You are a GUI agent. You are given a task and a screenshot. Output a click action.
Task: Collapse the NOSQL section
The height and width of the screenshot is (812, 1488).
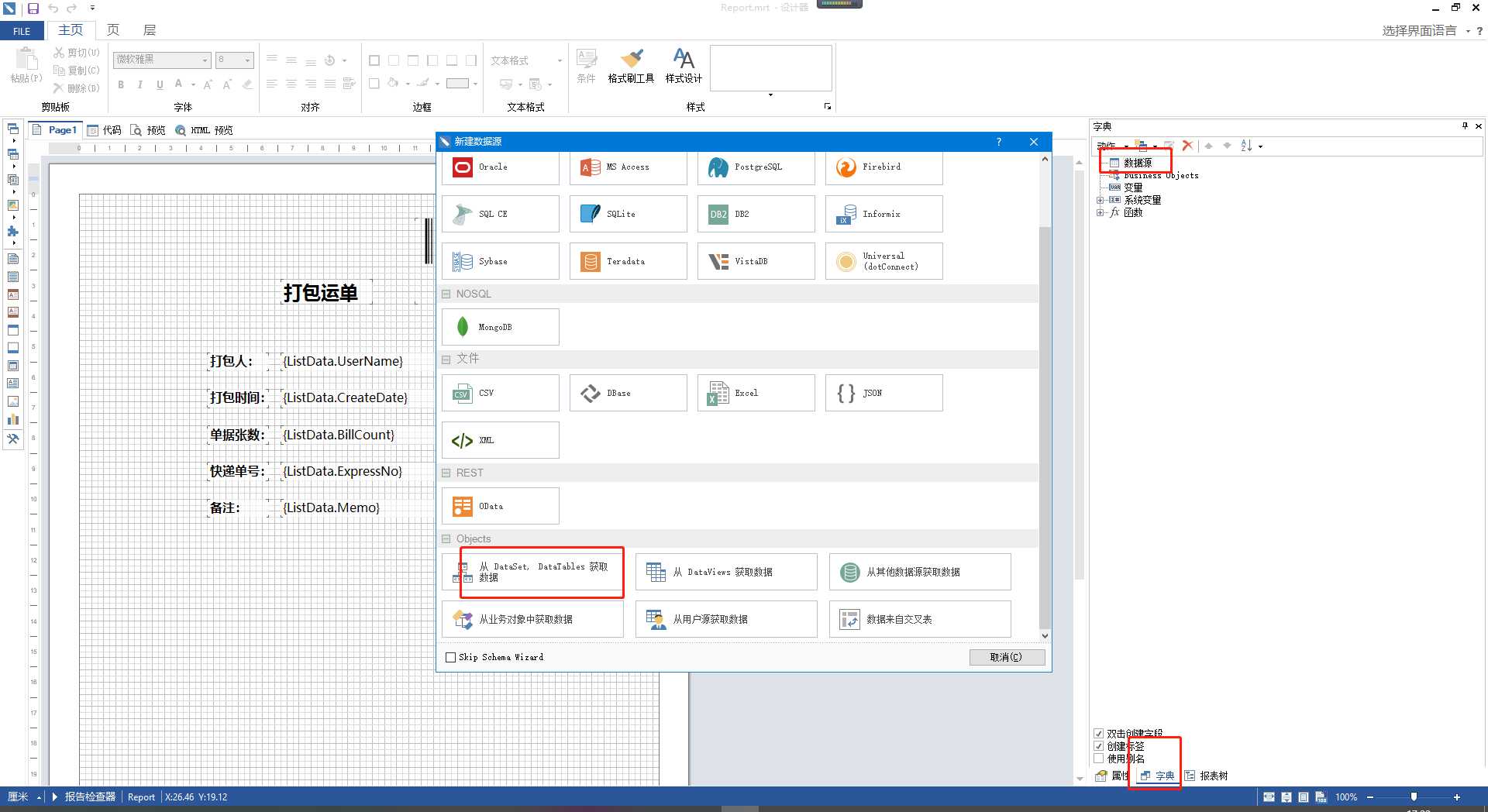446,294
